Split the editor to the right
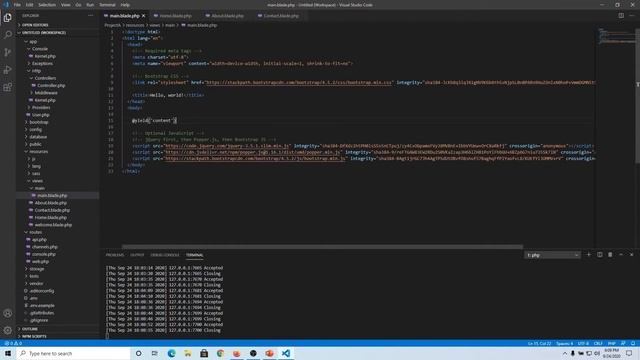The width and height of the screenshot is (640, 360). pos(621,16)
